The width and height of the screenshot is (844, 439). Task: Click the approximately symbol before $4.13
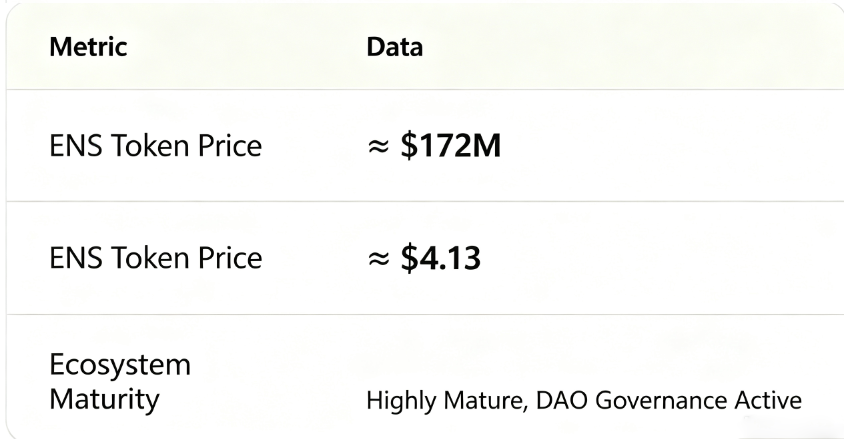378,258
